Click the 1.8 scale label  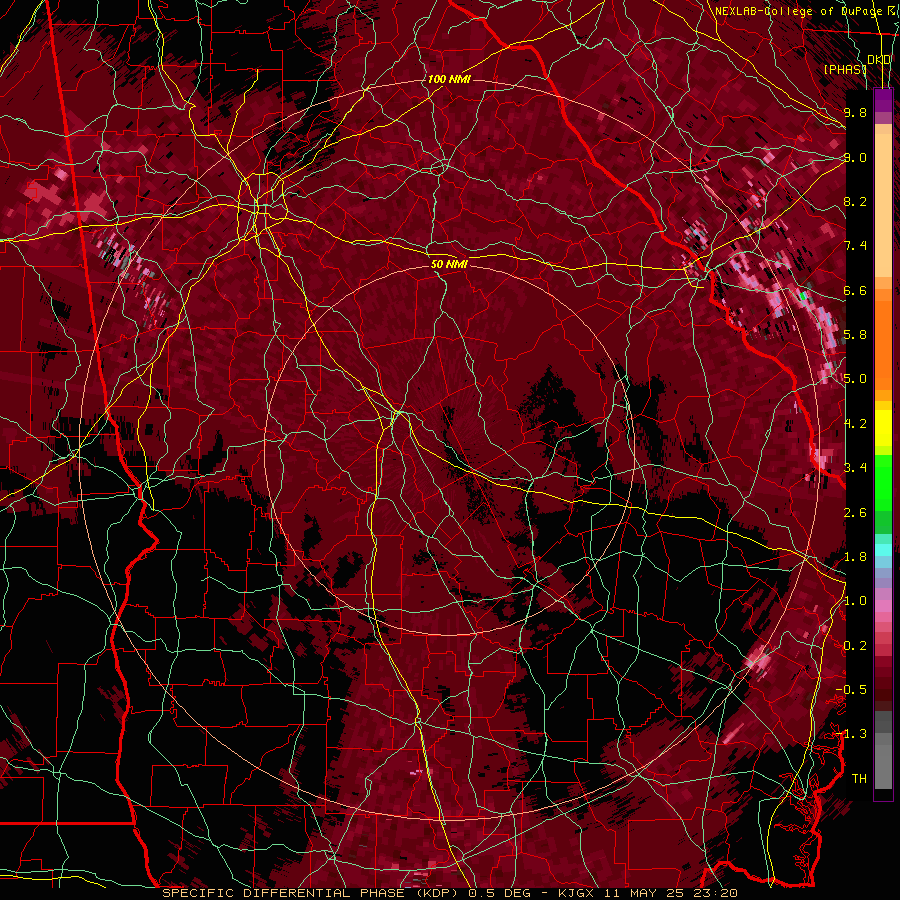855,557
